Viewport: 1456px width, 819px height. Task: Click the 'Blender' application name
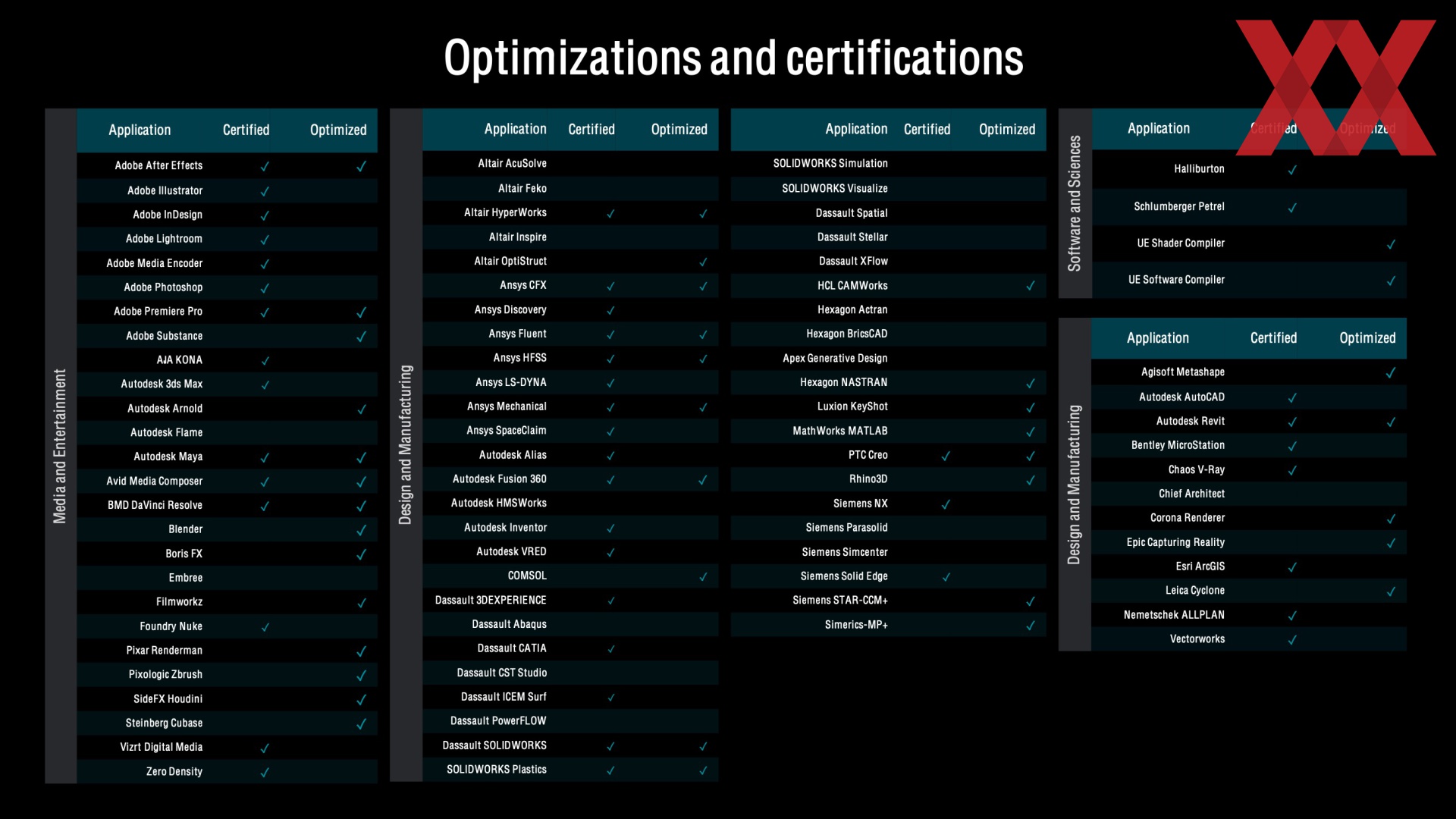click(186, 529)
